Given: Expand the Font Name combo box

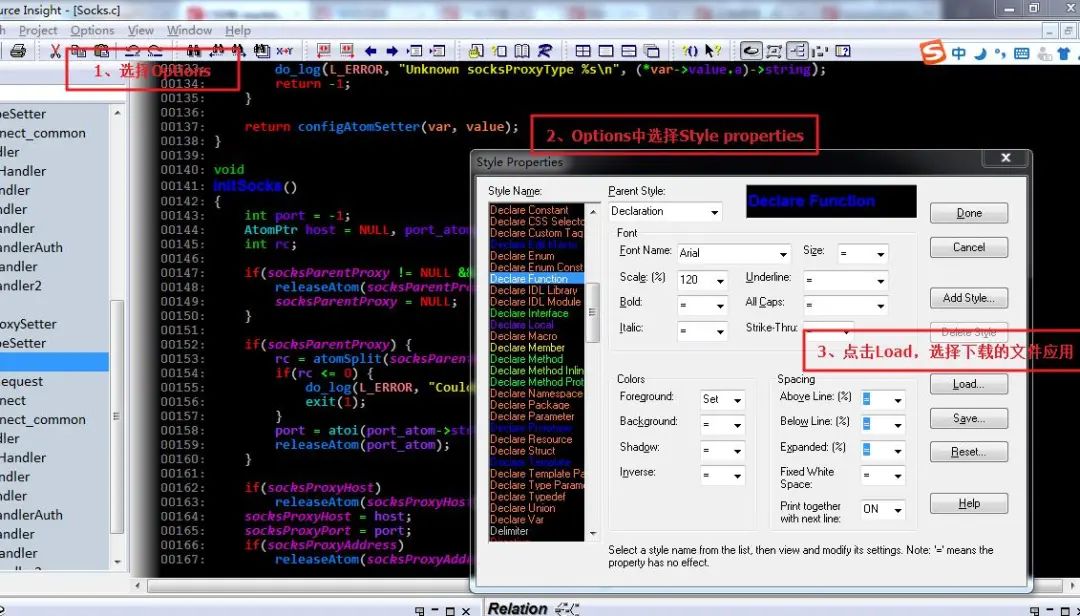Looking at the screenshot, I should point(782,254).
